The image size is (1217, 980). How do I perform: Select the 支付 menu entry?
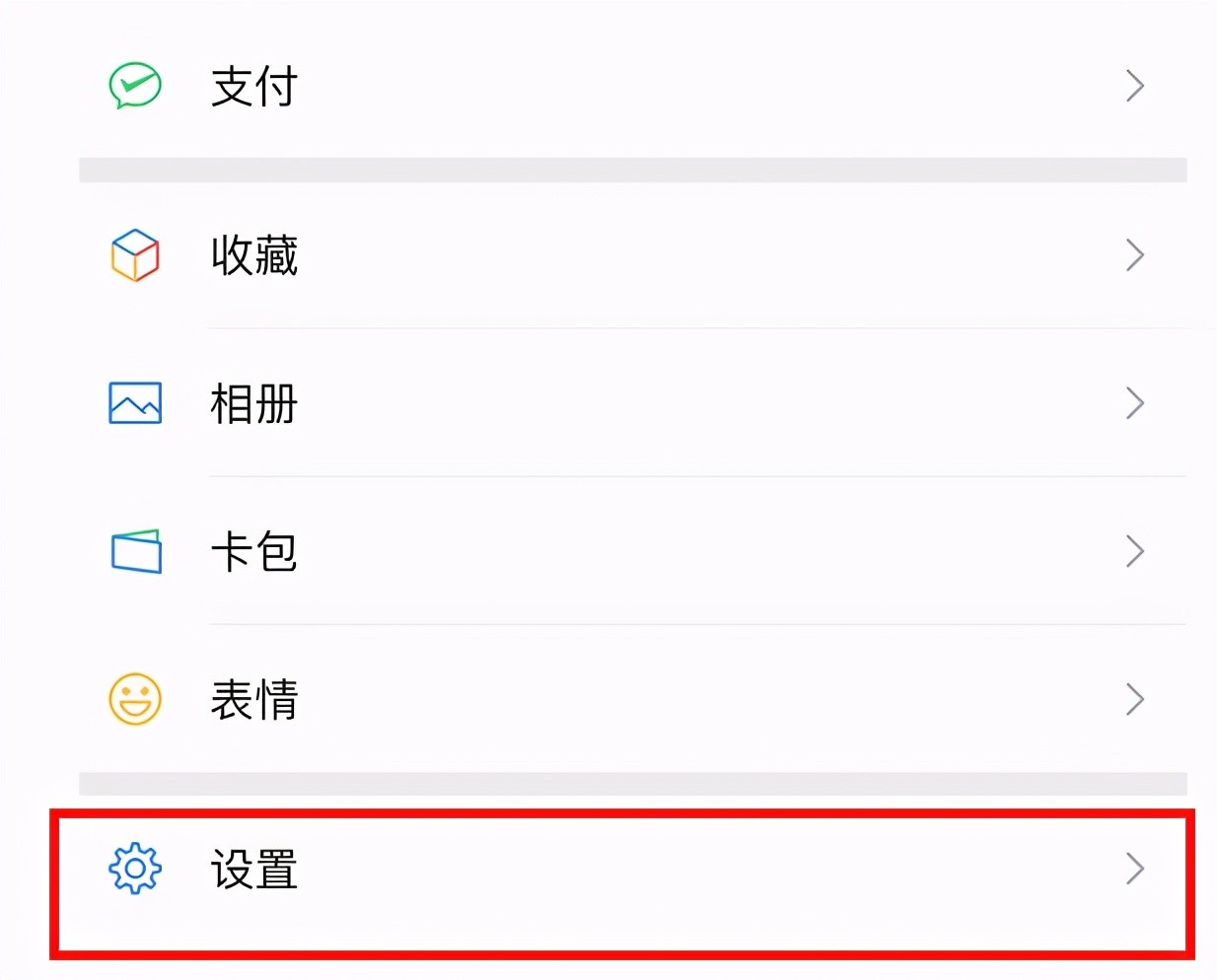point(252,86)
